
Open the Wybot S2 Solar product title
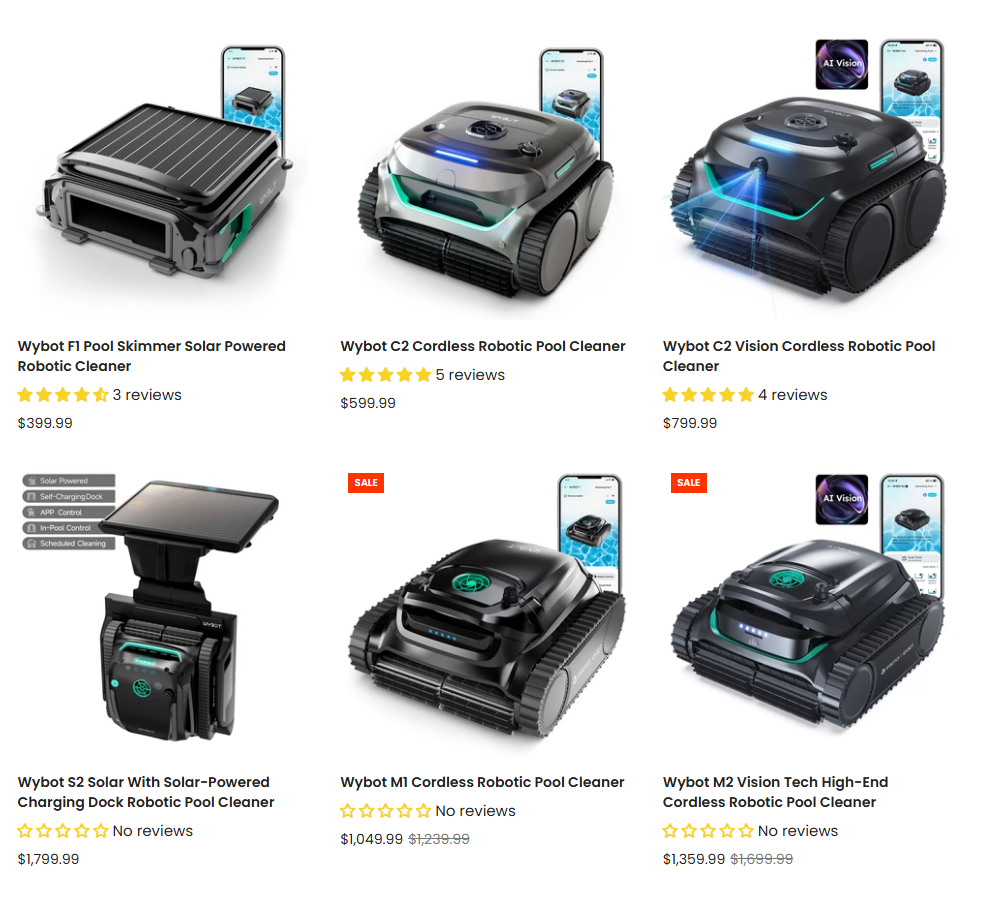pos(146,792)
